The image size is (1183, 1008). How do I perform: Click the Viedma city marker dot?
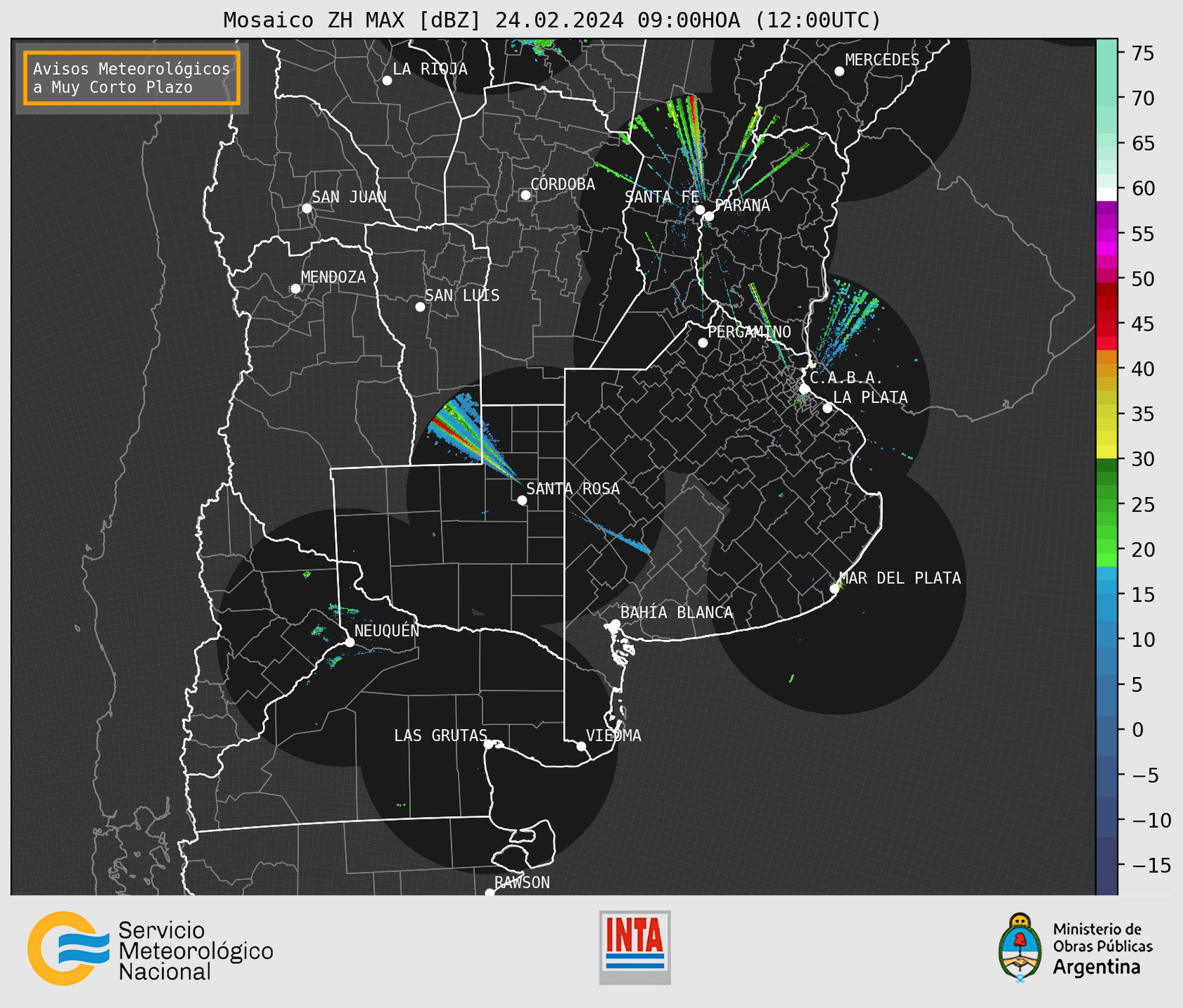pyautogui.click(x=581, y=746)
